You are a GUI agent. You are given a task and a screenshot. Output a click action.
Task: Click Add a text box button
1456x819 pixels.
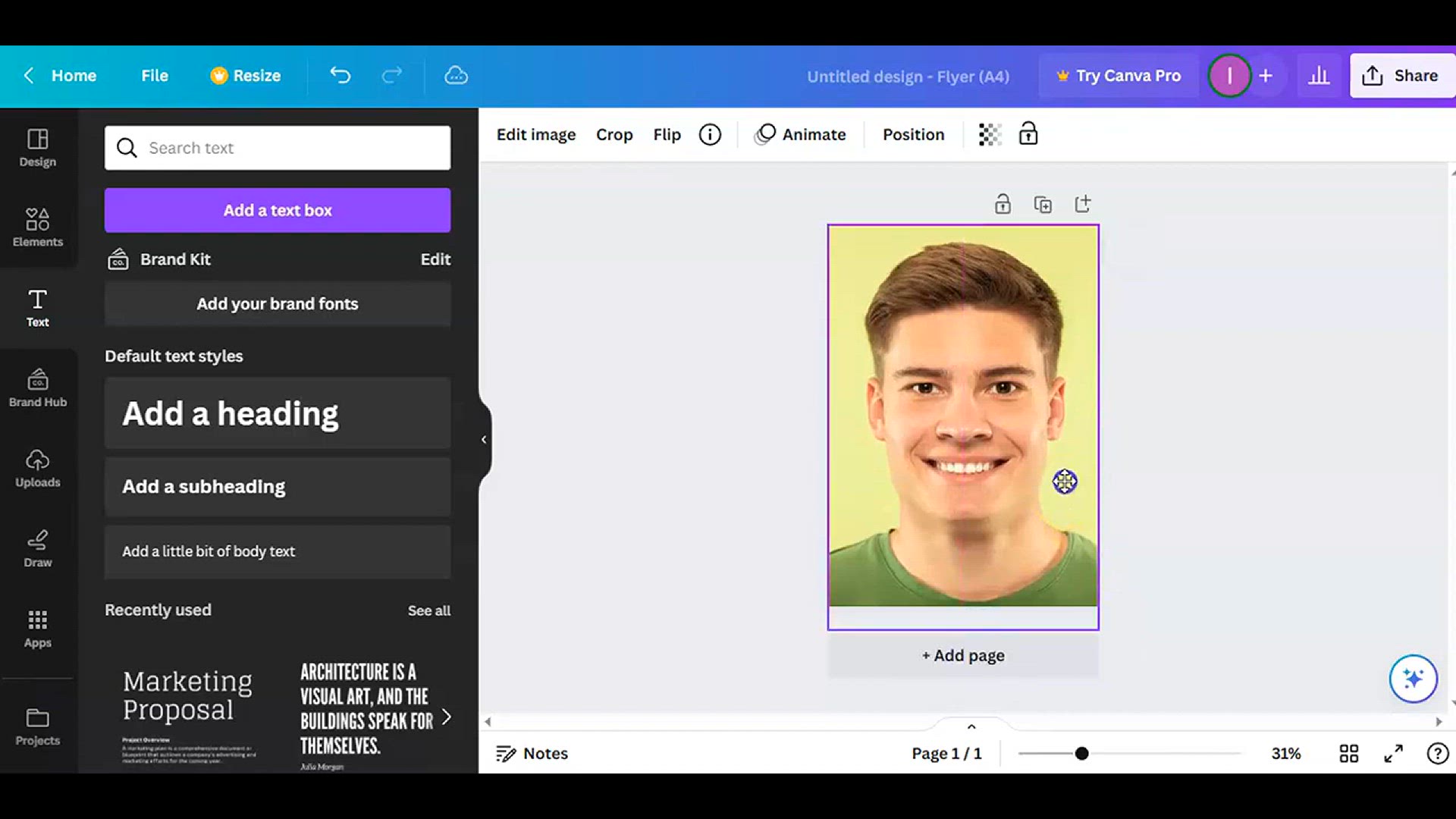pyautogui.click(x=278, y=210)
